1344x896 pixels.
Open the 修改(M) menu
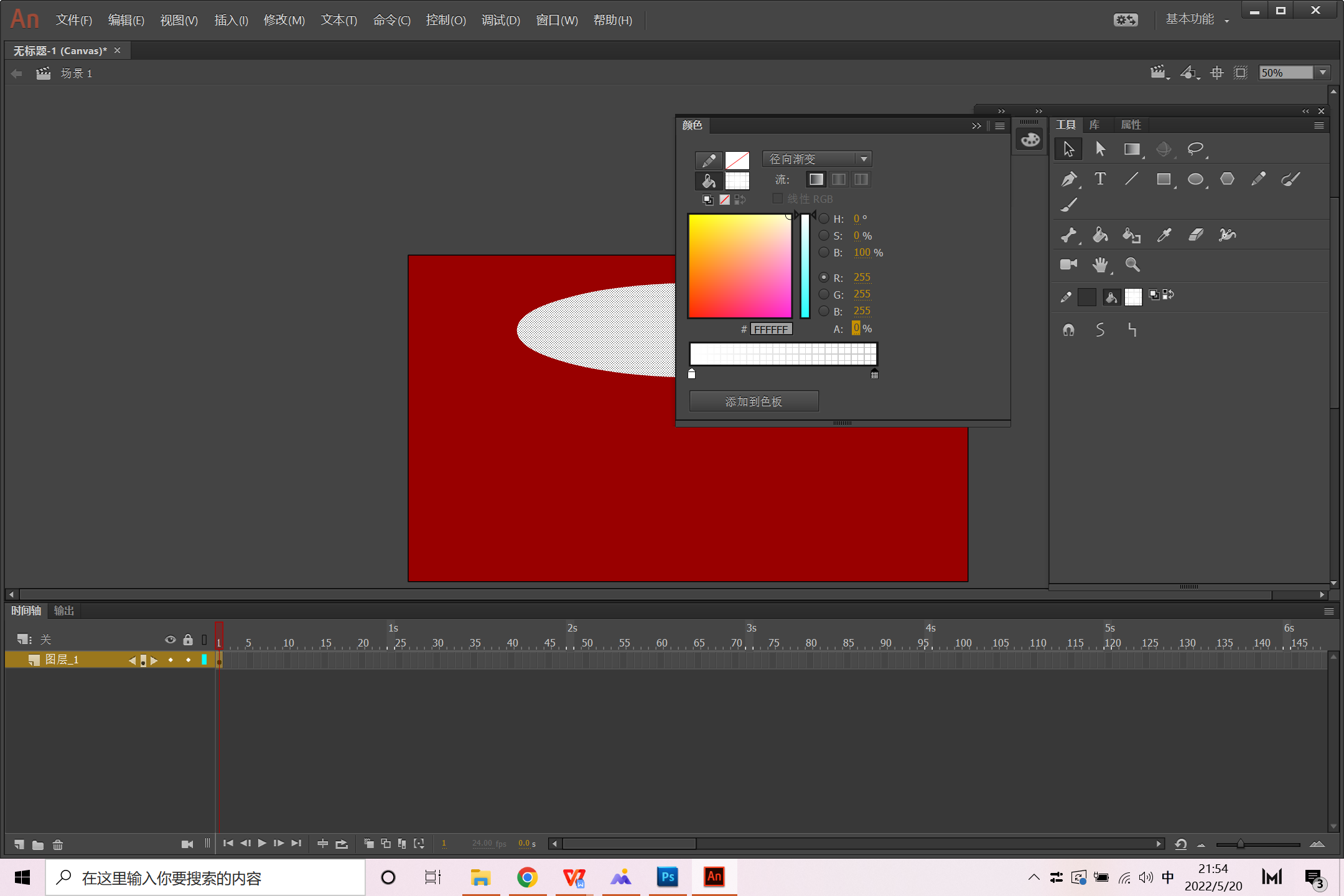pyautogui.click(x=284, y=21)
